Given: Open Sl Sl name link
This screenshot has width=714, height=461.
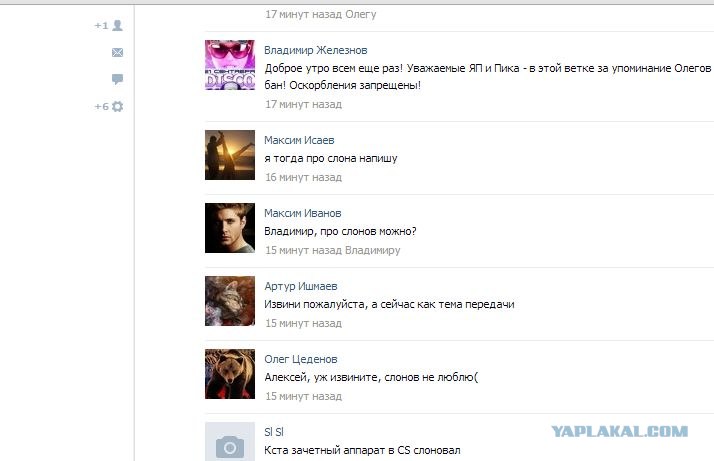Looking at the screenshot, I should [274, 432].
